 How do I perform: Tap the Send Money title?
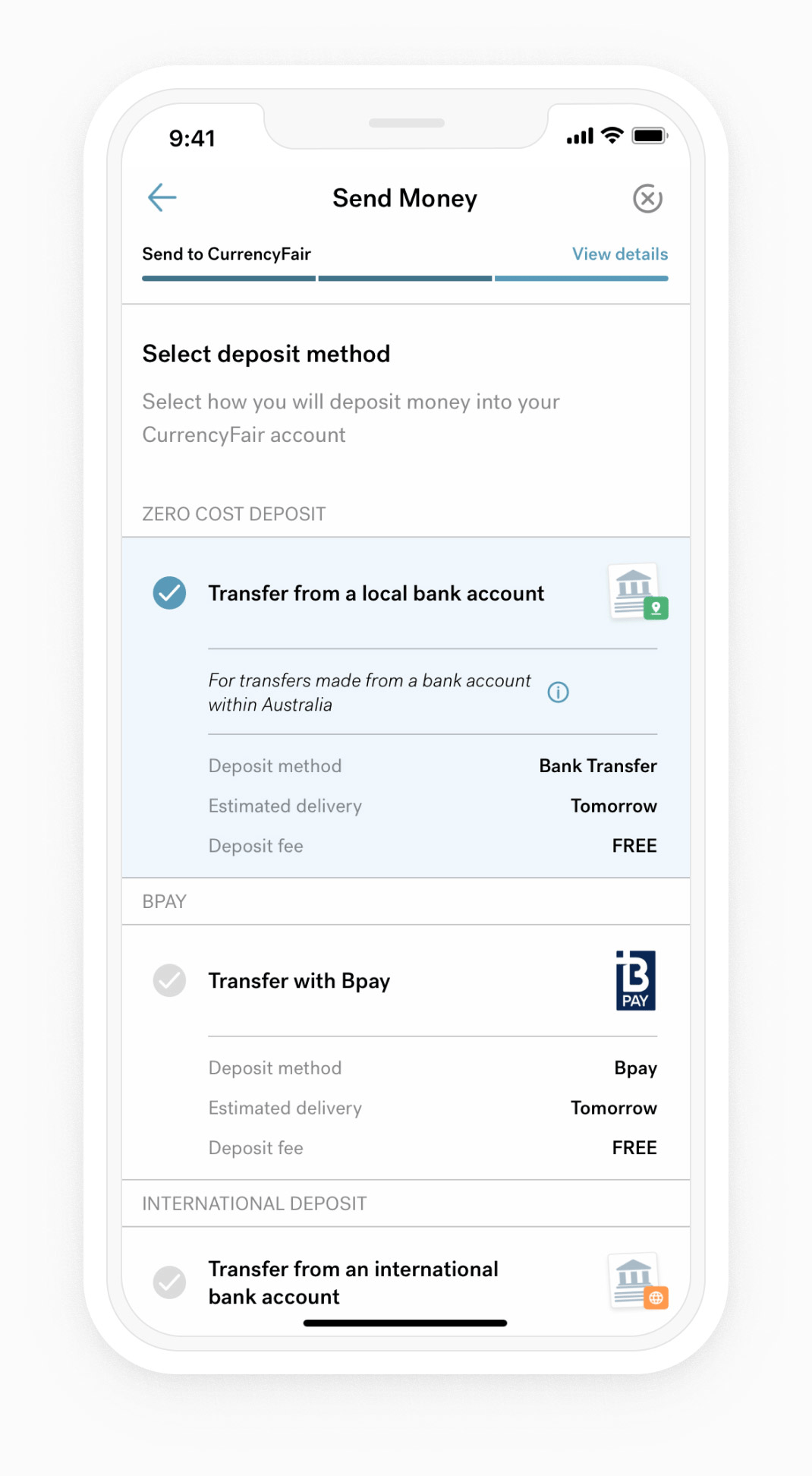click(x=404, y=198)
